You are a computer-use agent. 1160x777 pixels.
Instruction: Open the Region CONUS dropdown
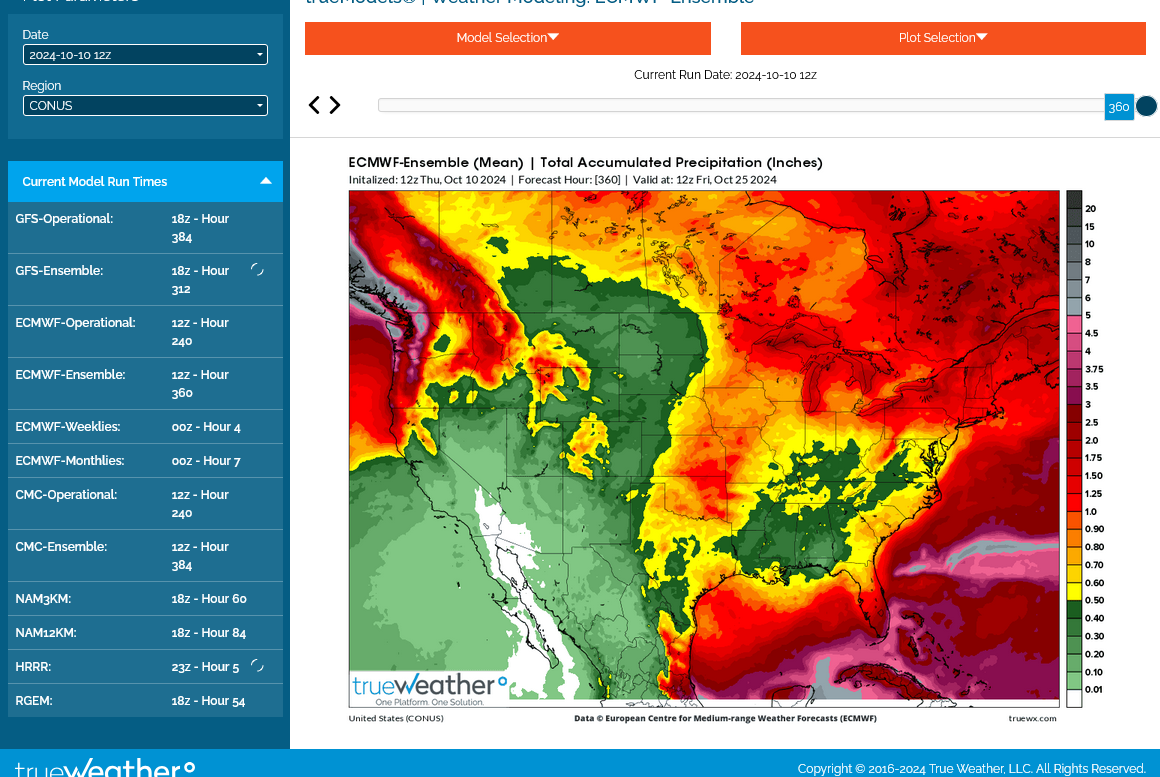(x=145, y=106)
